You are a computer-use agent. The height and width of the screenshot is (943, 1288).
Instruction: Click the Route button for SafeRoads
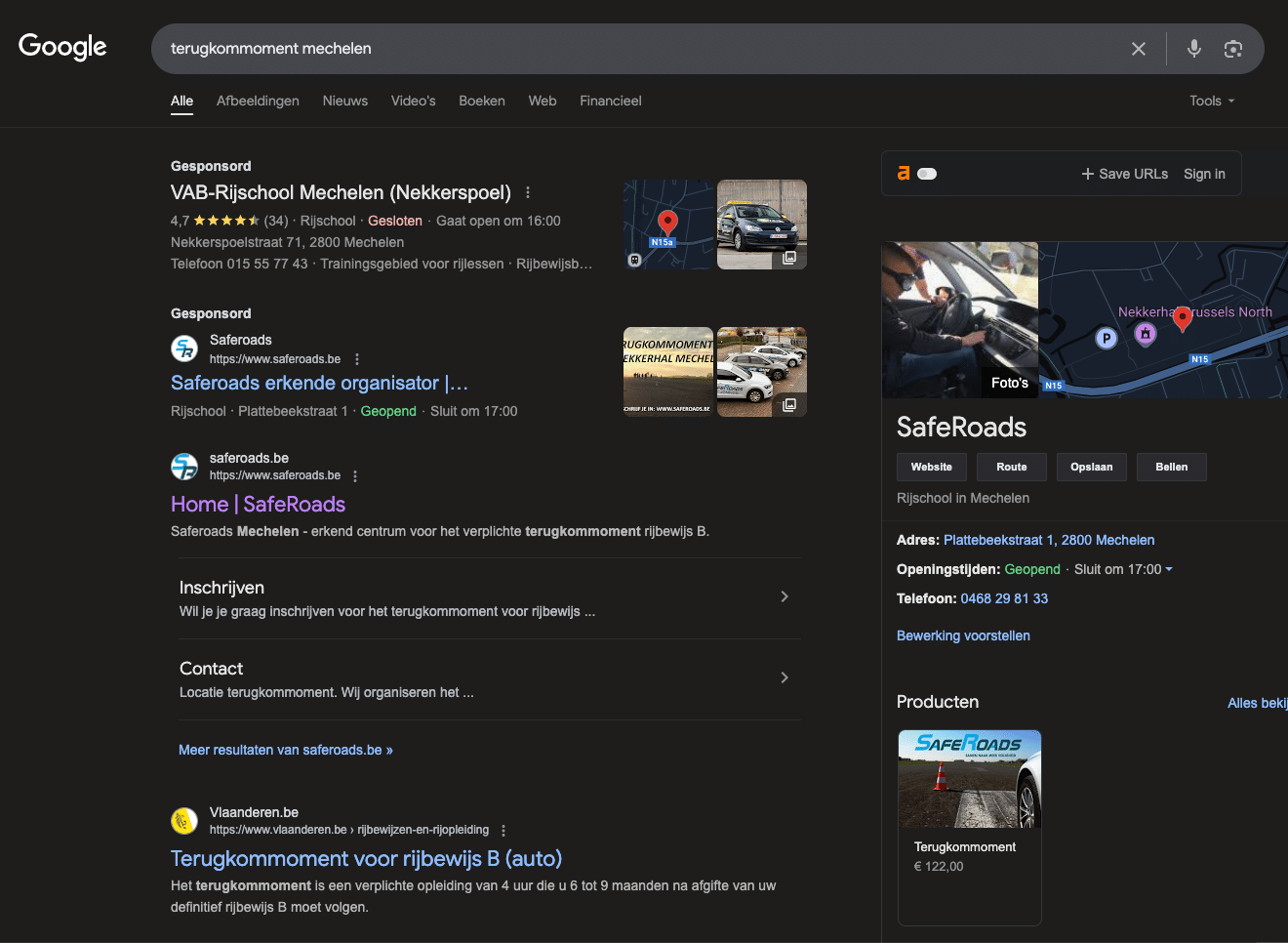tap(1012, 467)
